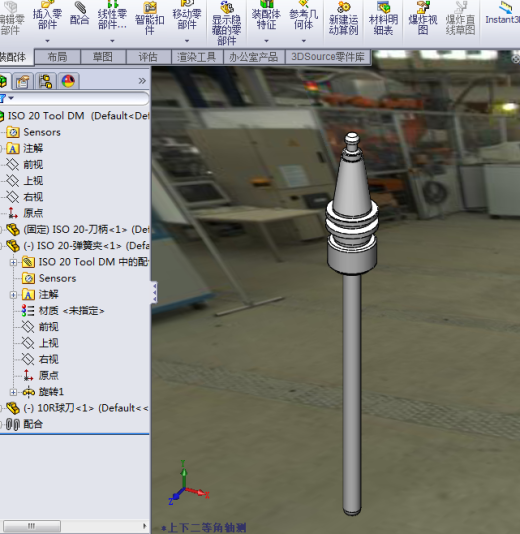
Task: Click Explode Line Sketch (爆炸直线草图)
Action: [x=460, y=18]
